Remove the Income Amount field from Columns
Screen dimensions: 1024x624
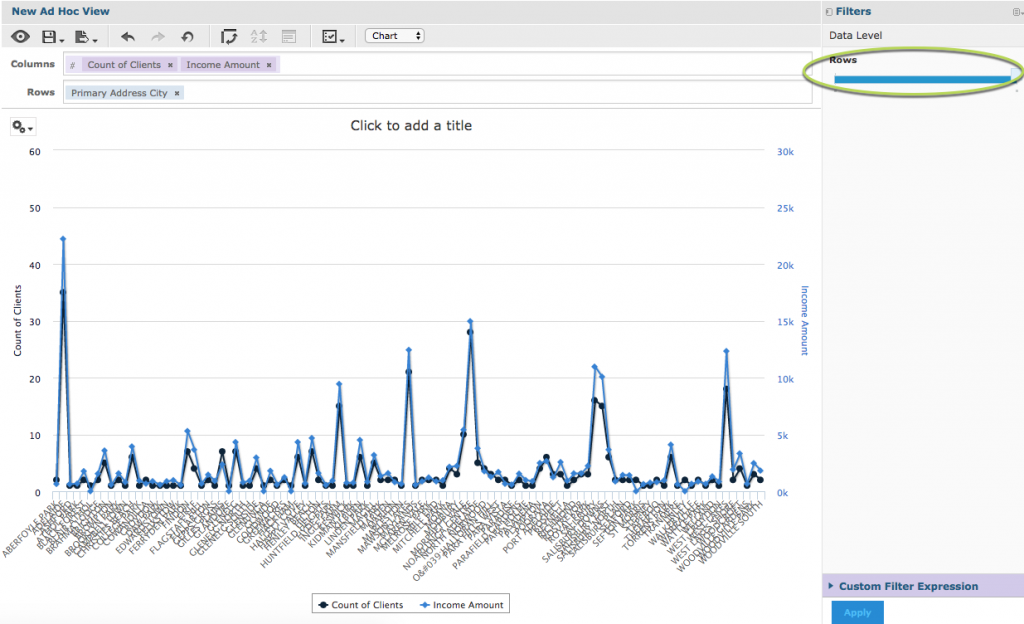coord(270,64)
